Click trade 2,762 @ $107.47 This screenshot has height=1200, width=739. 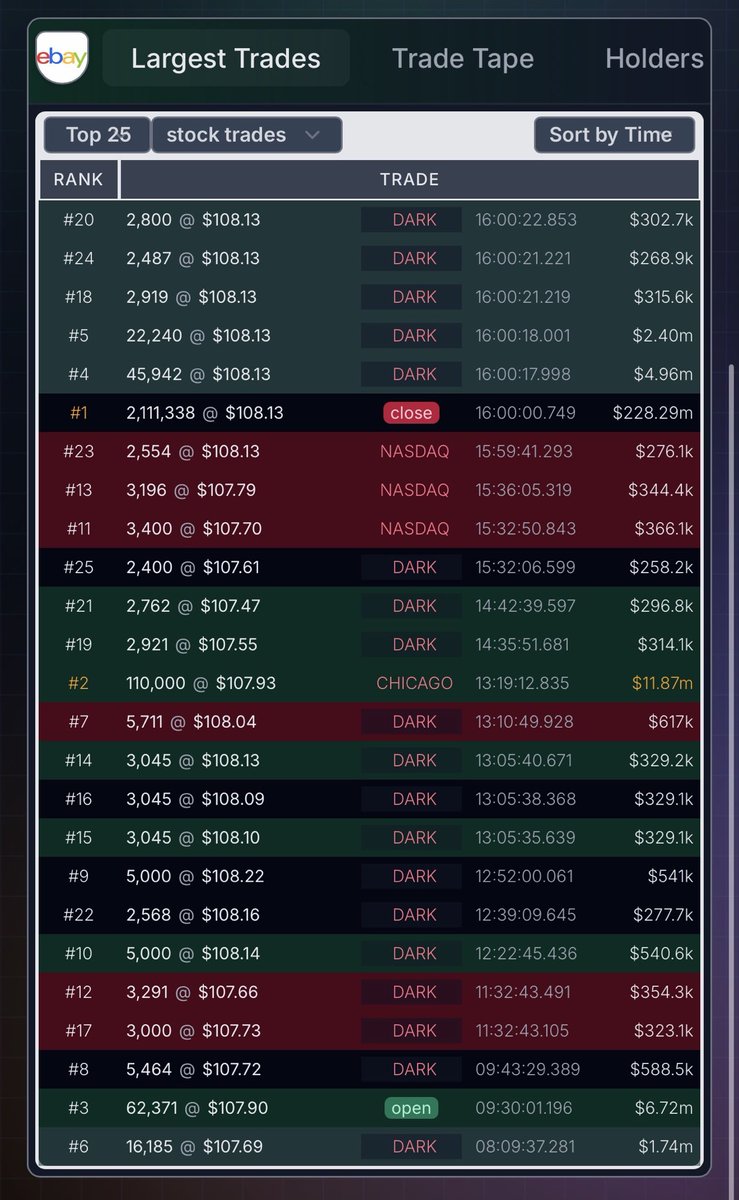(x=193, y=606)
